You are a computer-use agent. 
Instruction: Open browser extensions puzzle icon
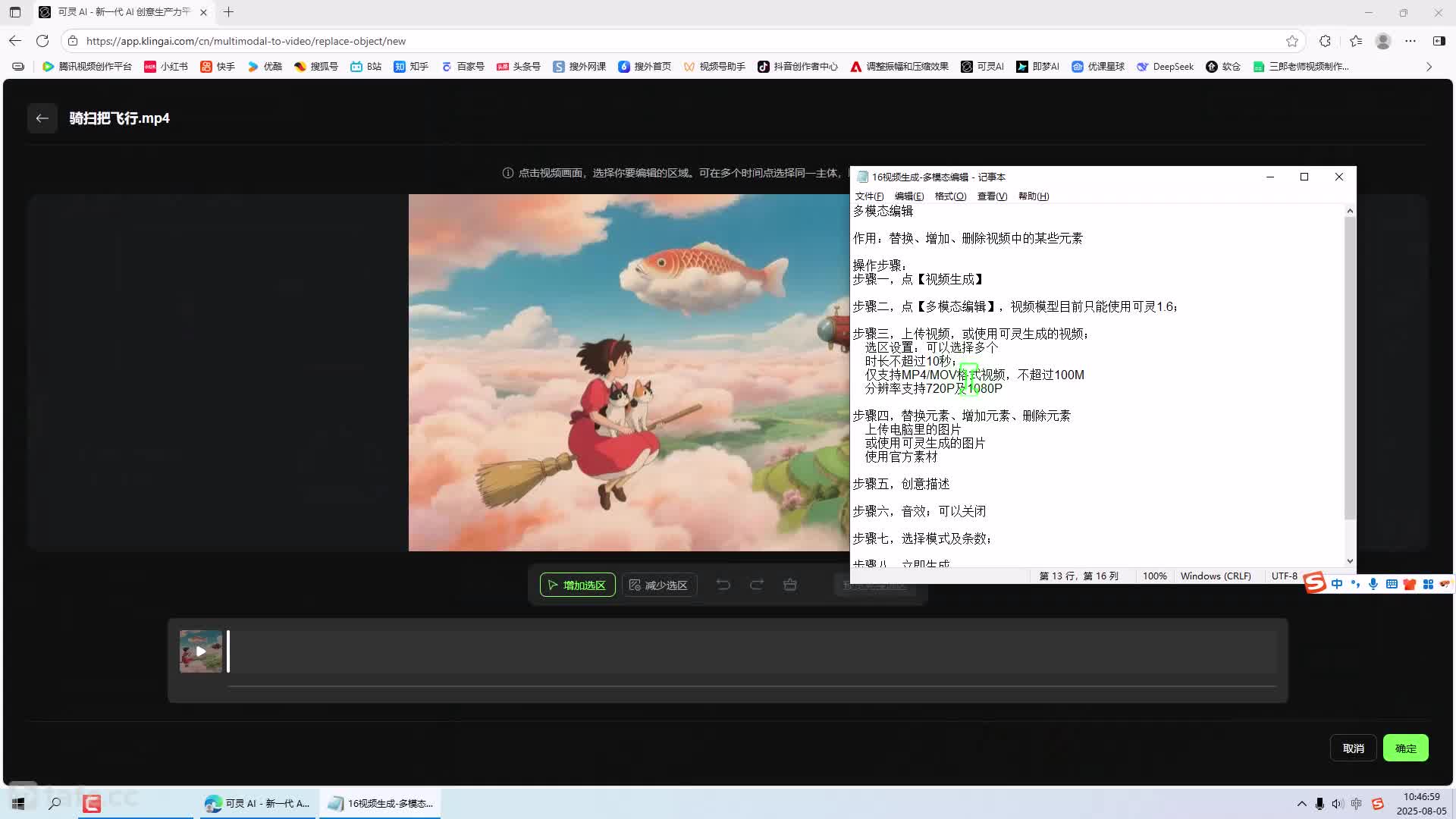(1325, 41)
